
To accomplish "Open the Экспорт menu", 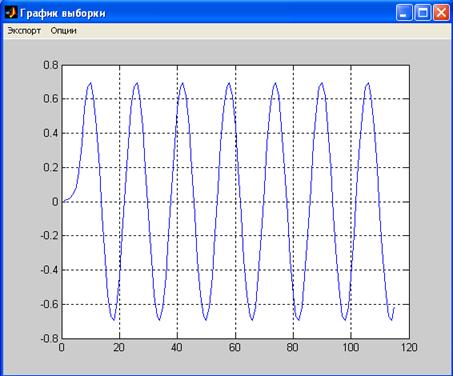I will 24,31.
